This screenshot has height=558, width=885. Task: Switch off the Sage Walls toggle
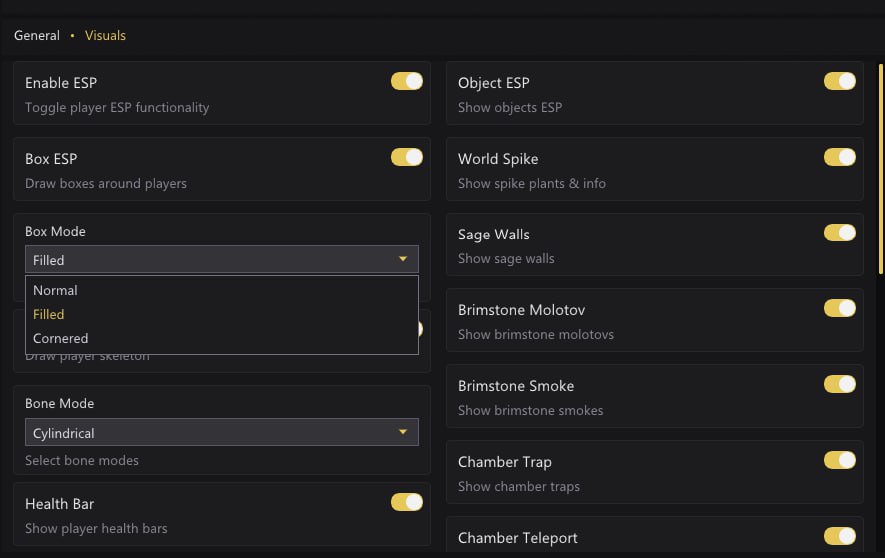(839, 233)
